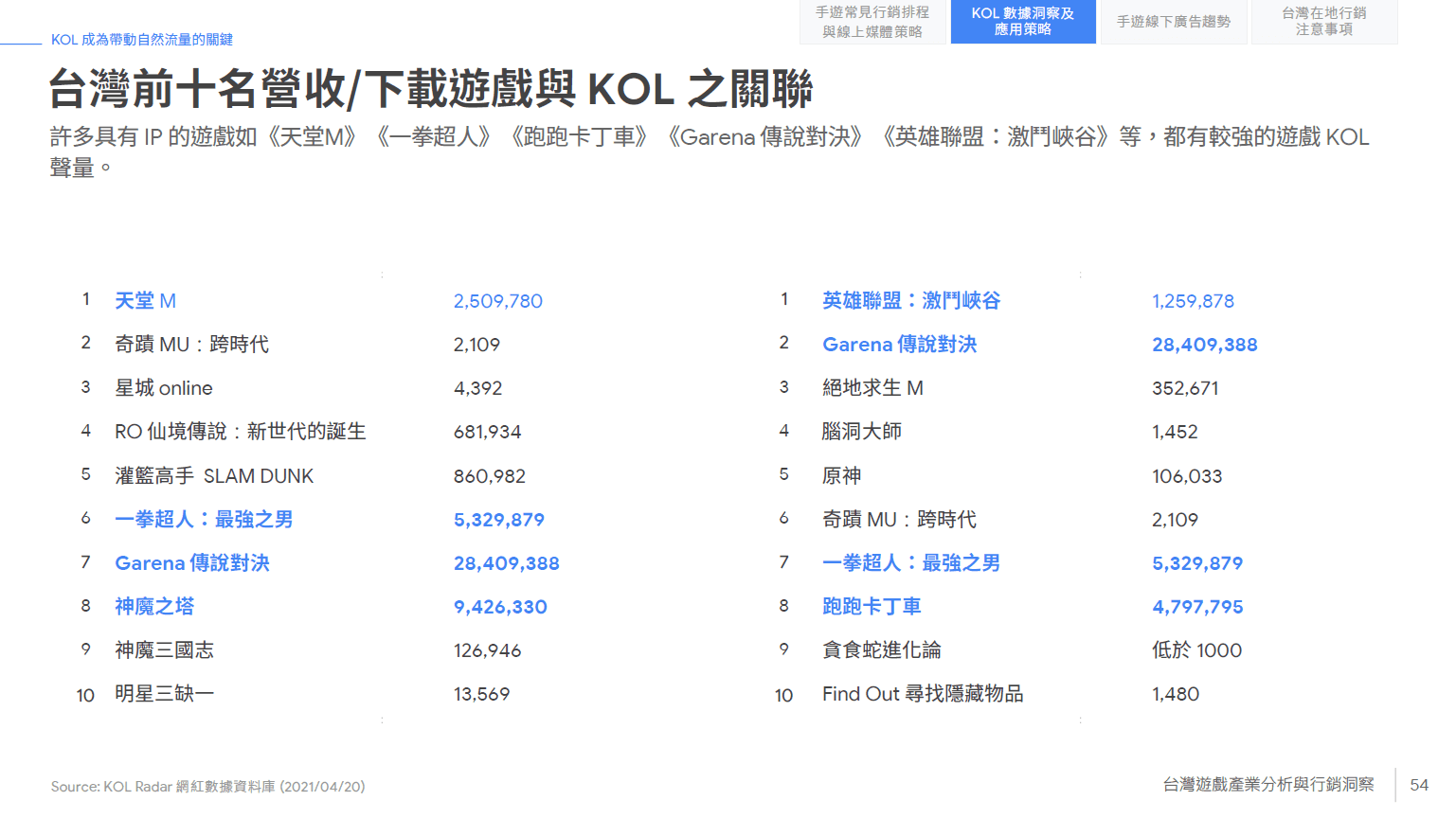Viewport: 1456px width, 818px height.
Task: Click the value '860,982'
Action: click(489, 476)
